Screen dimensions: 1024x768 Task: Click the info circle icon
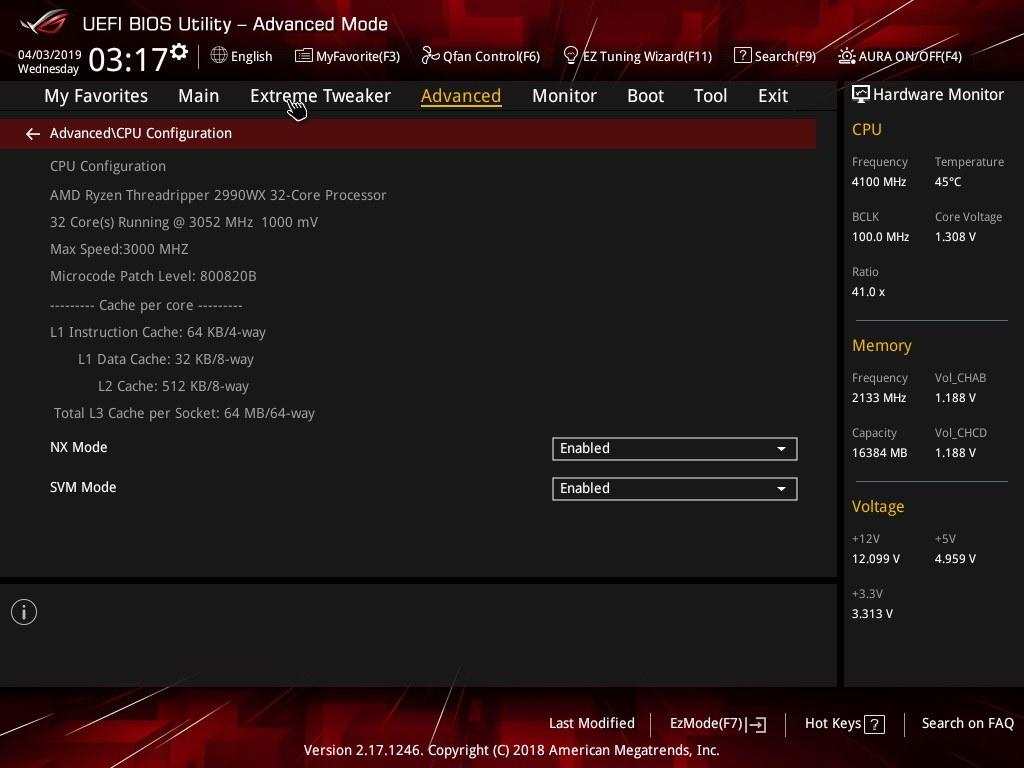(24, 612)
